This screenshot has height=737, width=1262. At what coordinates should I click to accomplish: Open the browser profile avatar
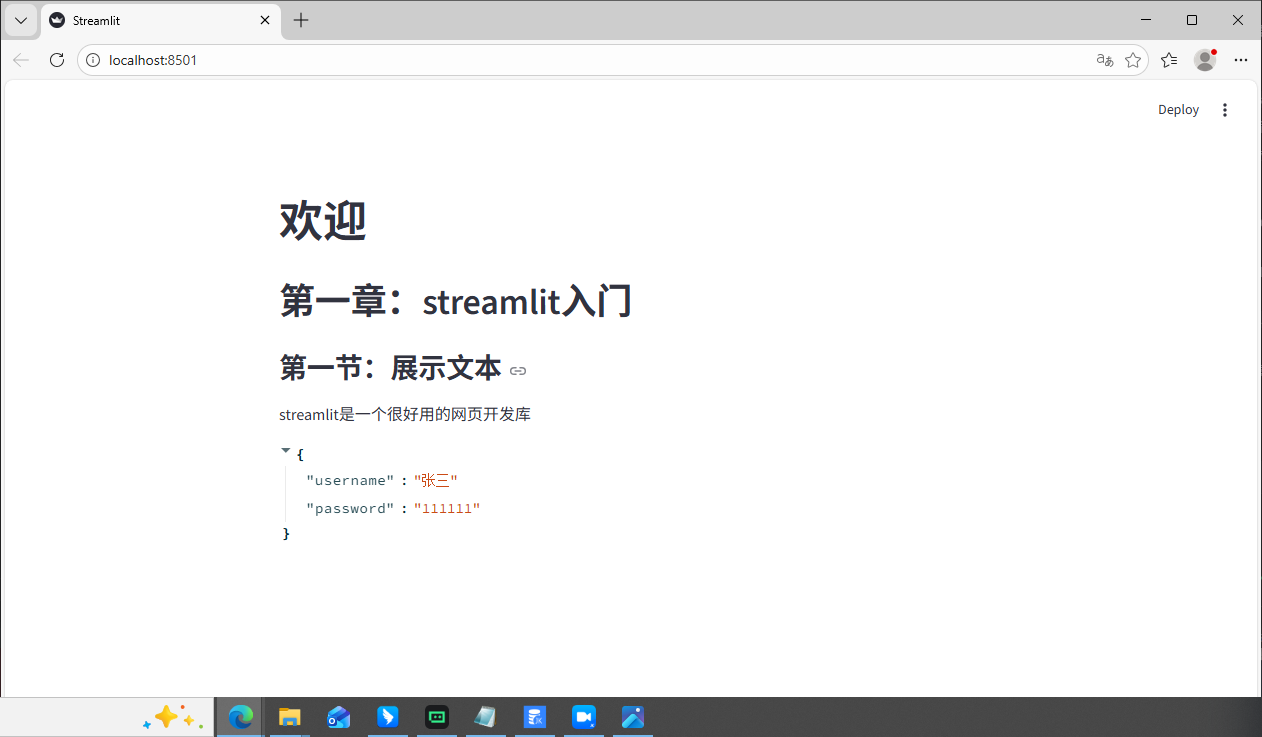(x=1205, y=60)
